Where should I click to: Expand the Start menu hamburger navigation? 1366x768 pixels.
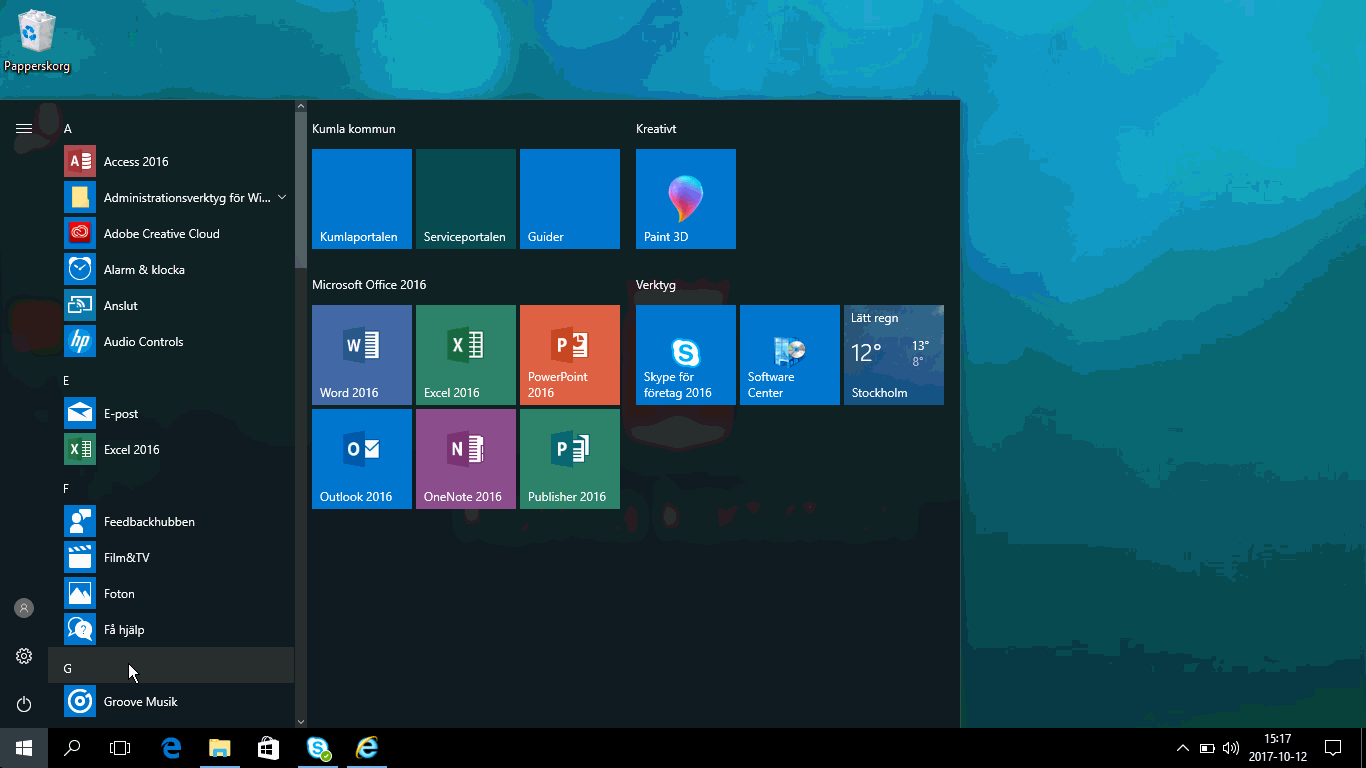coord(24,129)
